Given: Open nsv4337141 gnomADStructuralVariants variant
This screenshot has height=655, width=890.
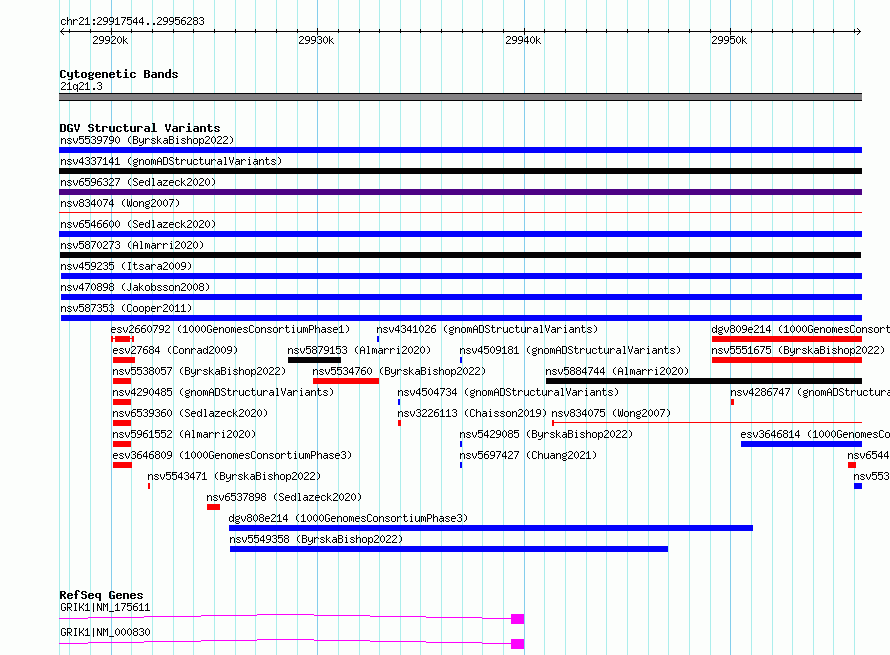Looking at the screenshot, I should pyautogui.click(x=171, y=161).
